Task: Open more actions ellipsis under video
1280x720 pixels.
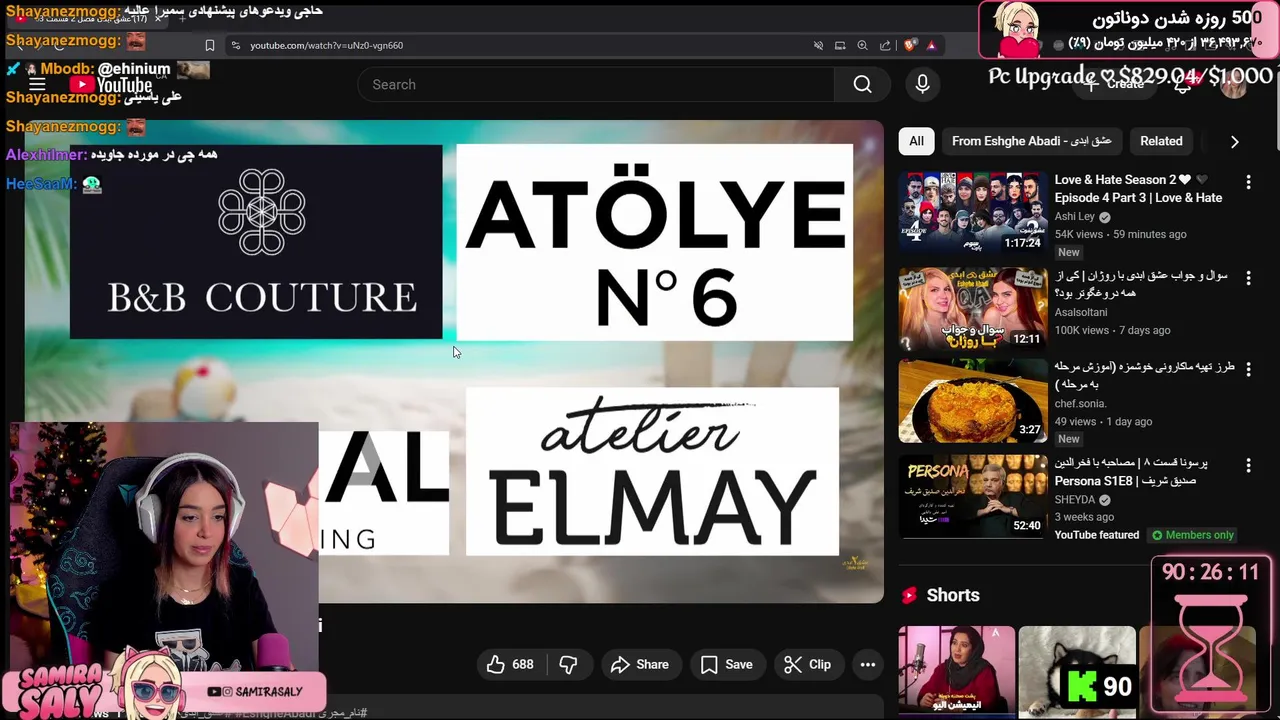Action: (x=868, y=664)
